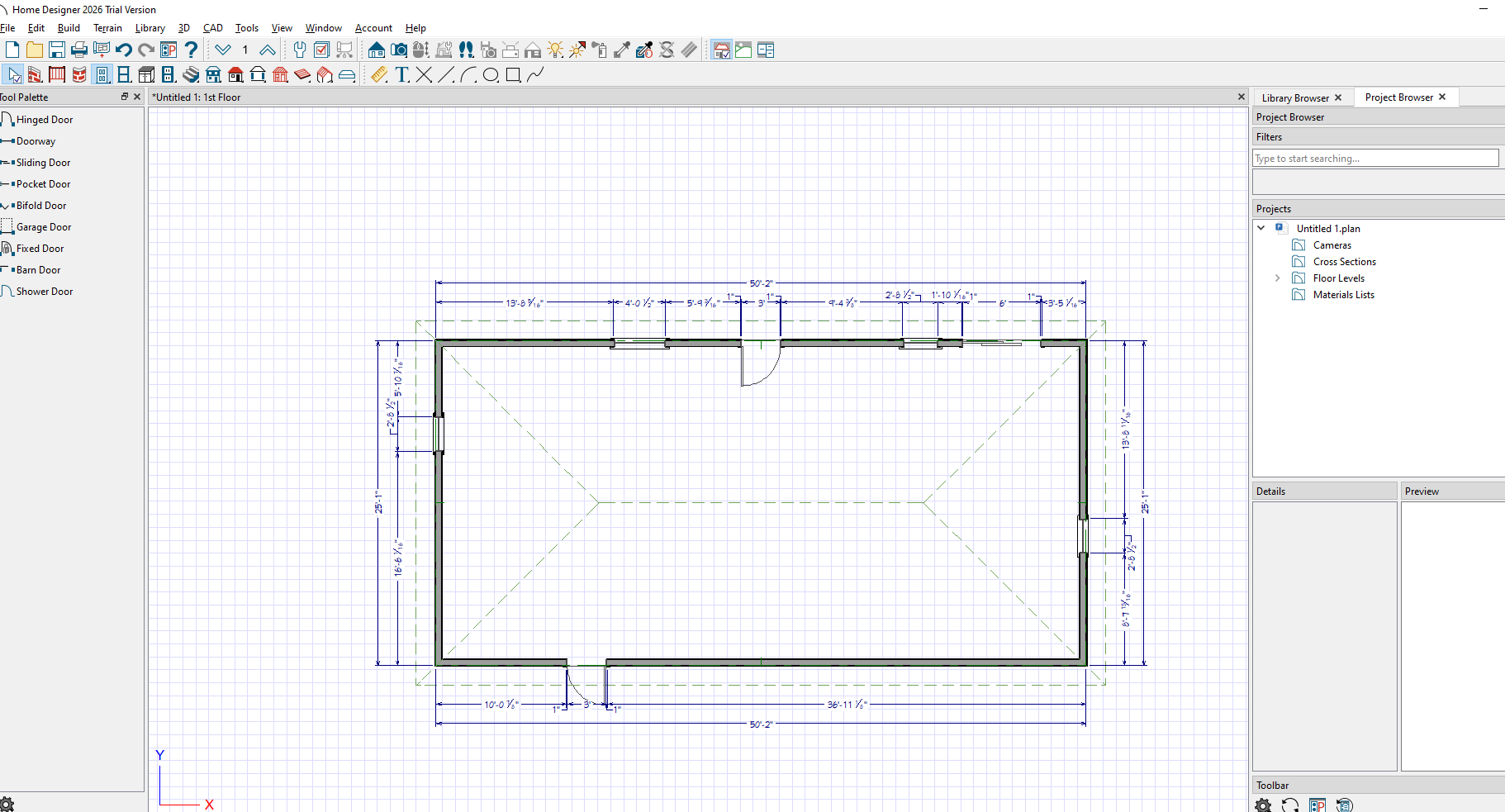The width and height of the screenshot is (1505, 812).
Task: Click the tape measure dimension tool
Action: 378,75
